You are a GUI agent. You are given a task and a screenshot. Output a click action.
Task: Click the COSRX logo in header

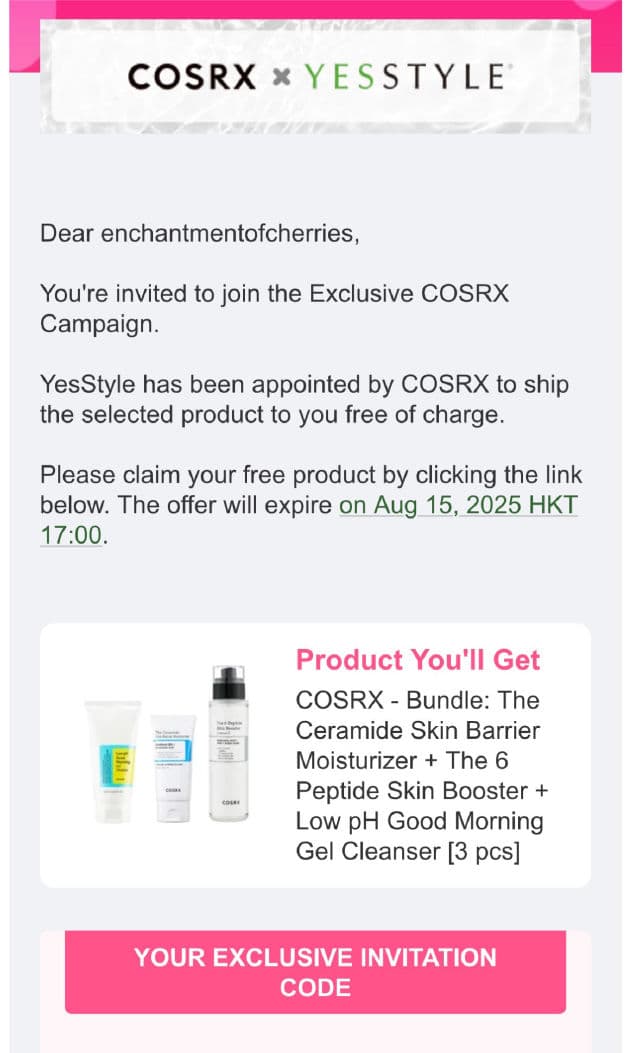coord(192,76)
